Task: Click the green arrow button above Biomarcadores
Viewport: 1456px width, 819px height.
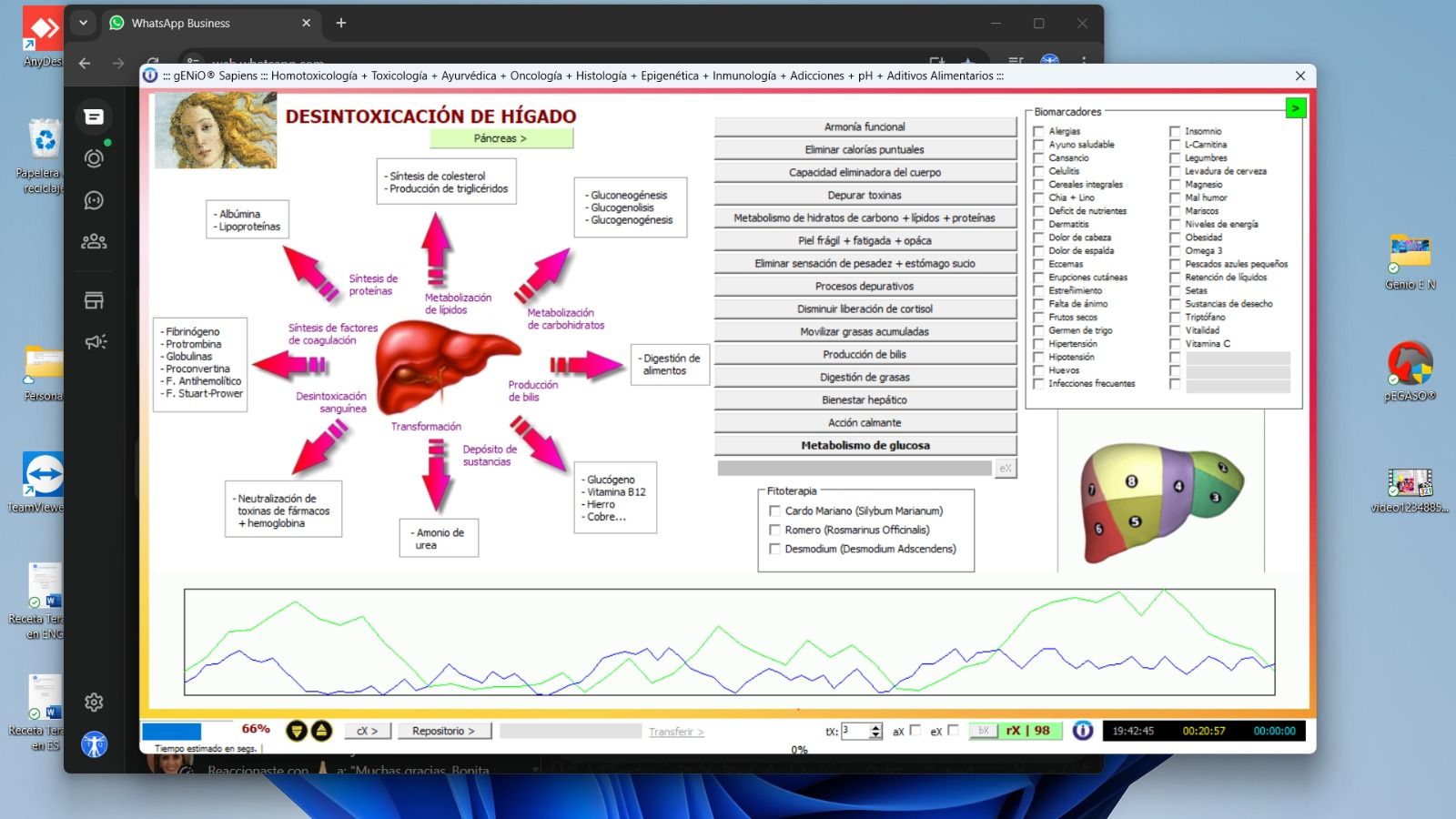Action: coord(1295,108)
